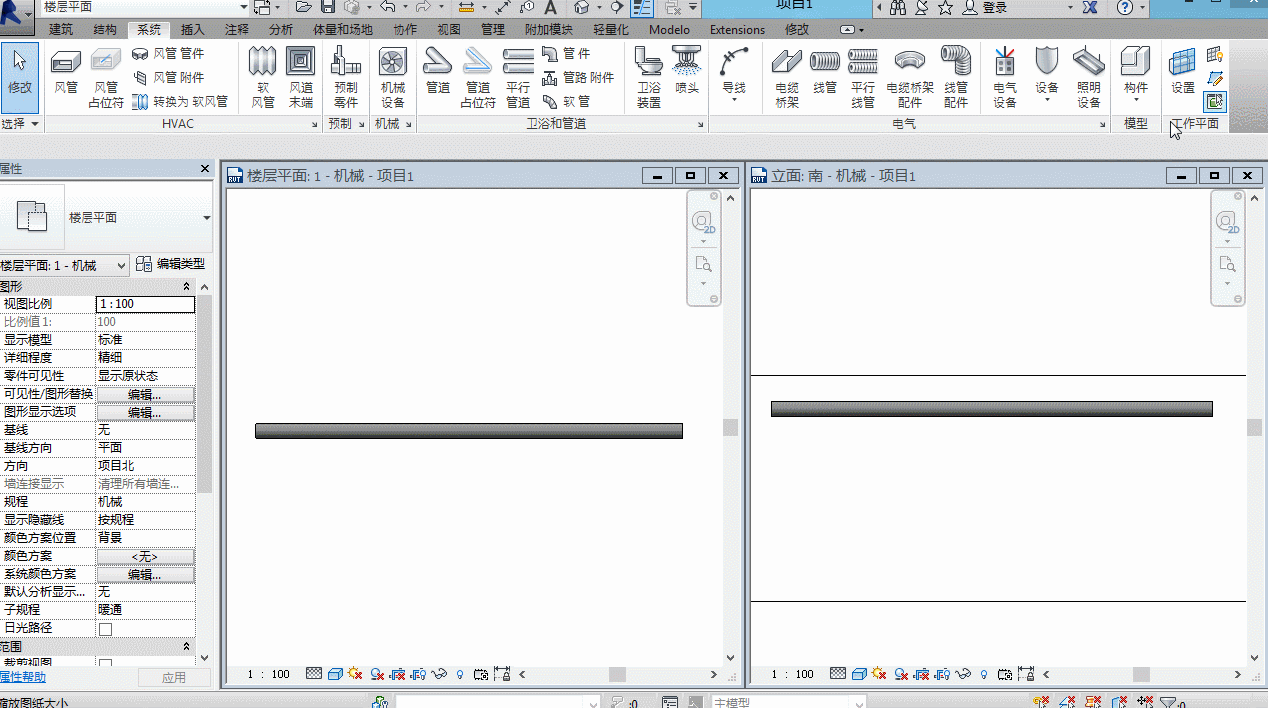Switch to the 建筑 ribbon tab

tap(61, 30)
